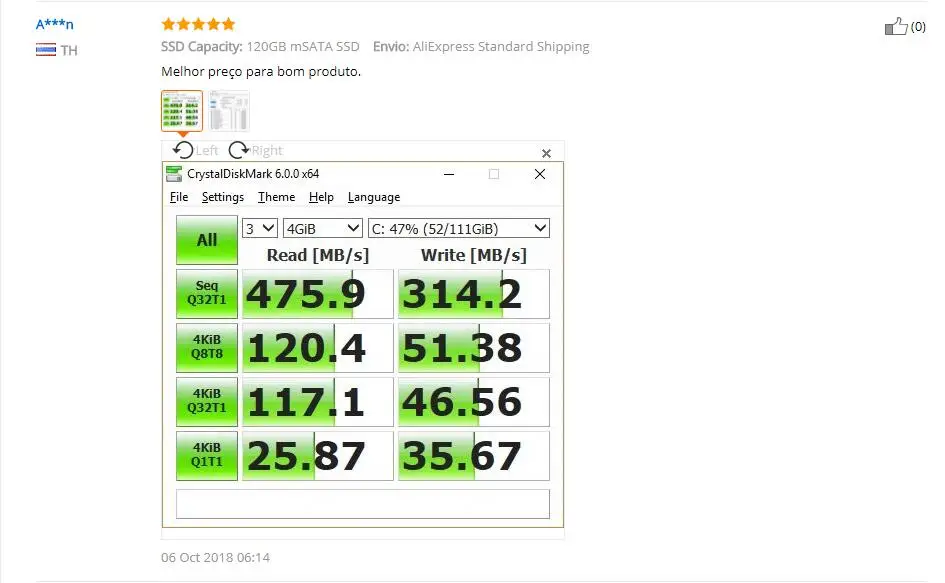Click the 314.2 sequential write result
This screenshot has height=583, width=945.
click(474, 294)
